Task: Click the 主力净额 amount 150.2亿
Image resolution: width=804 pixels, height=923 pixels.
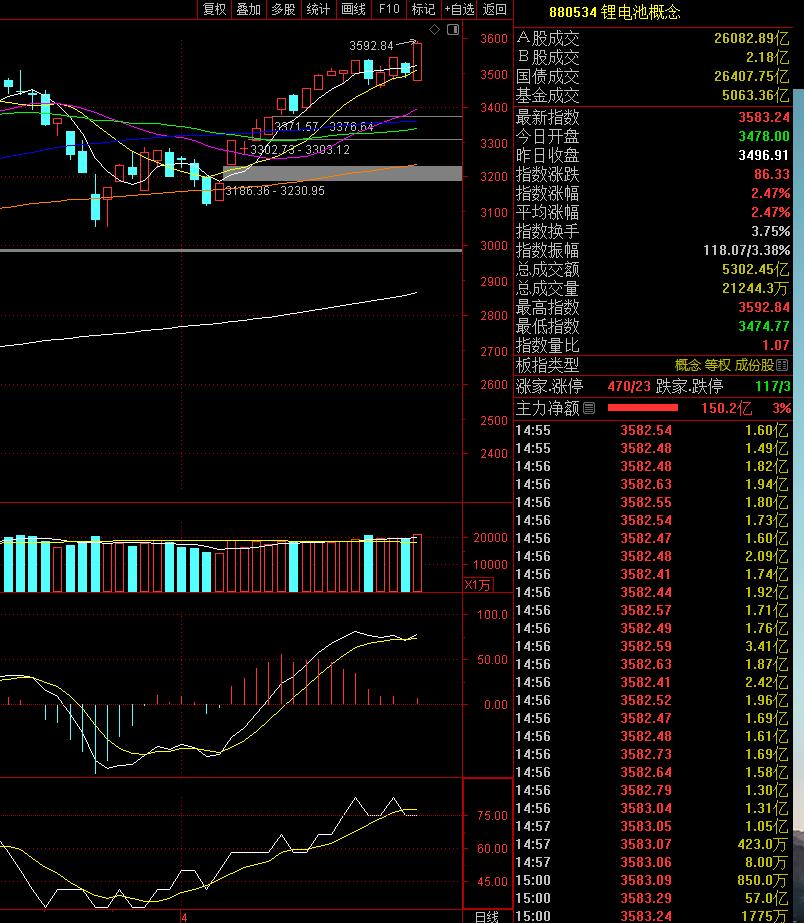Action: pos(726,408)
